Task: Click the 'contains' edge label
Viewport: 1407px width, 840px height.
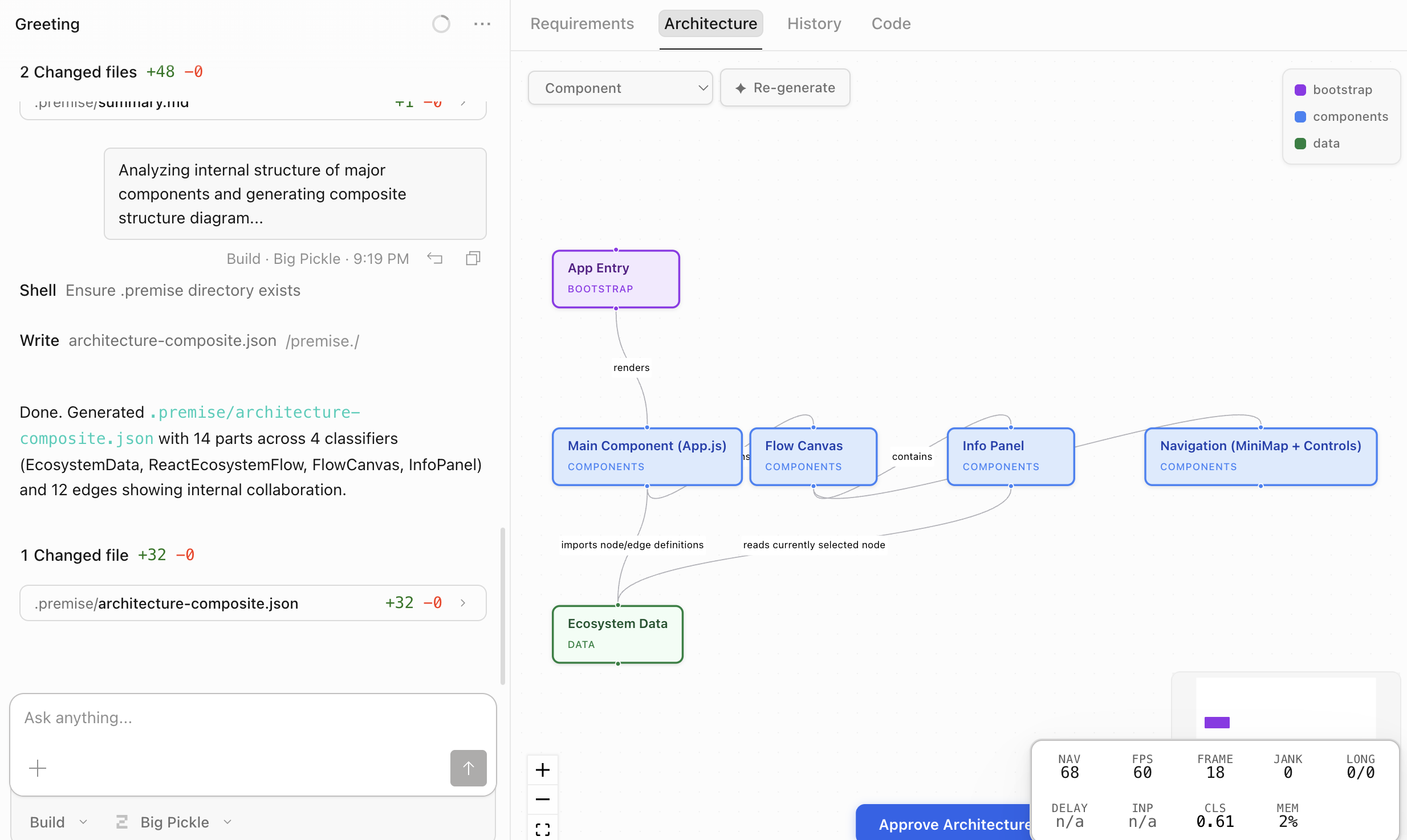Action: (x=912, y=456)
